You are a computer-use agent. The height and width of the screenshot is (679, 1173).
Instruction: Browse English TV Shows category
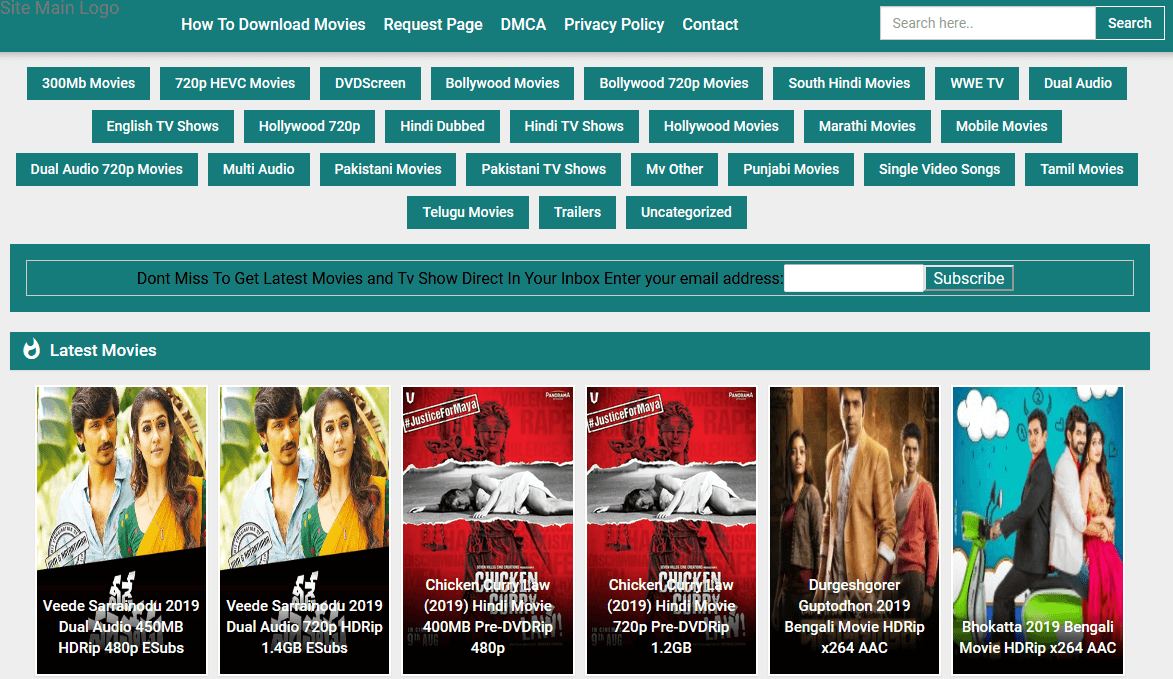[162, 126]
